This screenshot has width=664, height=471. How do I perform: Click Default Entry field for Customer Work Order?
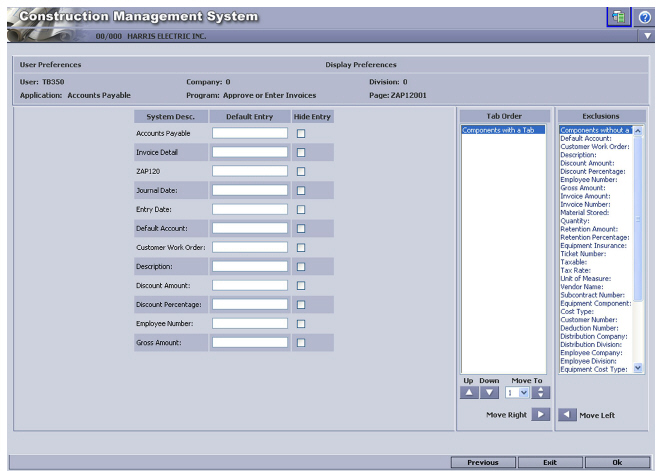(250, 247)
